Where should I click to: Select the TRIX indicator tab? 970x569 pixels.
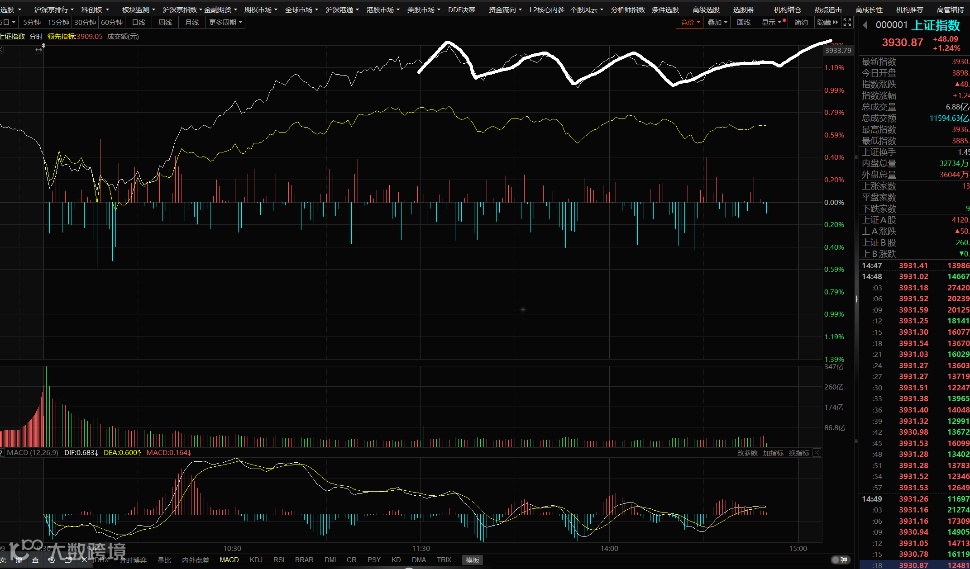tap(444, 560)
